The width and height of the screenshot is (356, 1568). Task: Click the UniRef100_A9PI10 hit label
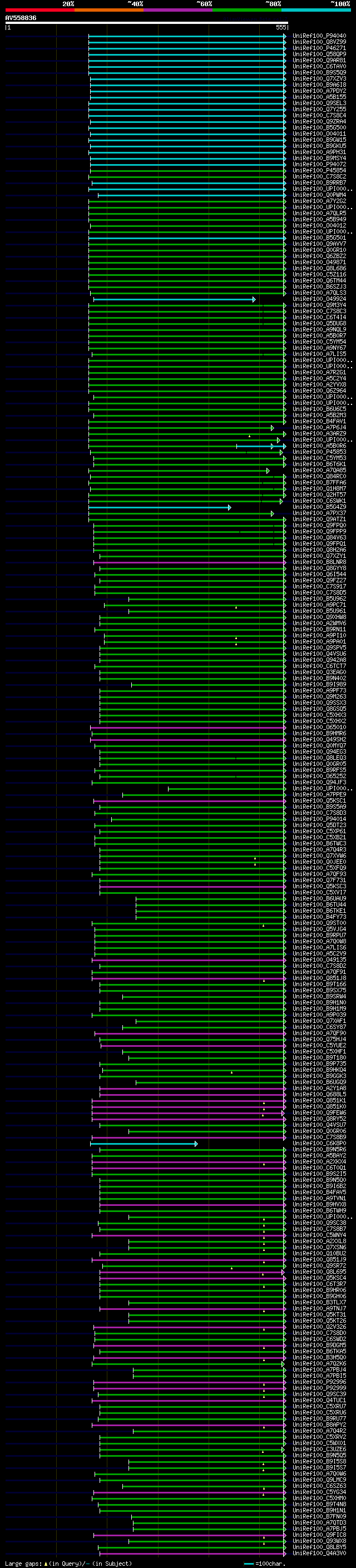click(x=319, y=635)
